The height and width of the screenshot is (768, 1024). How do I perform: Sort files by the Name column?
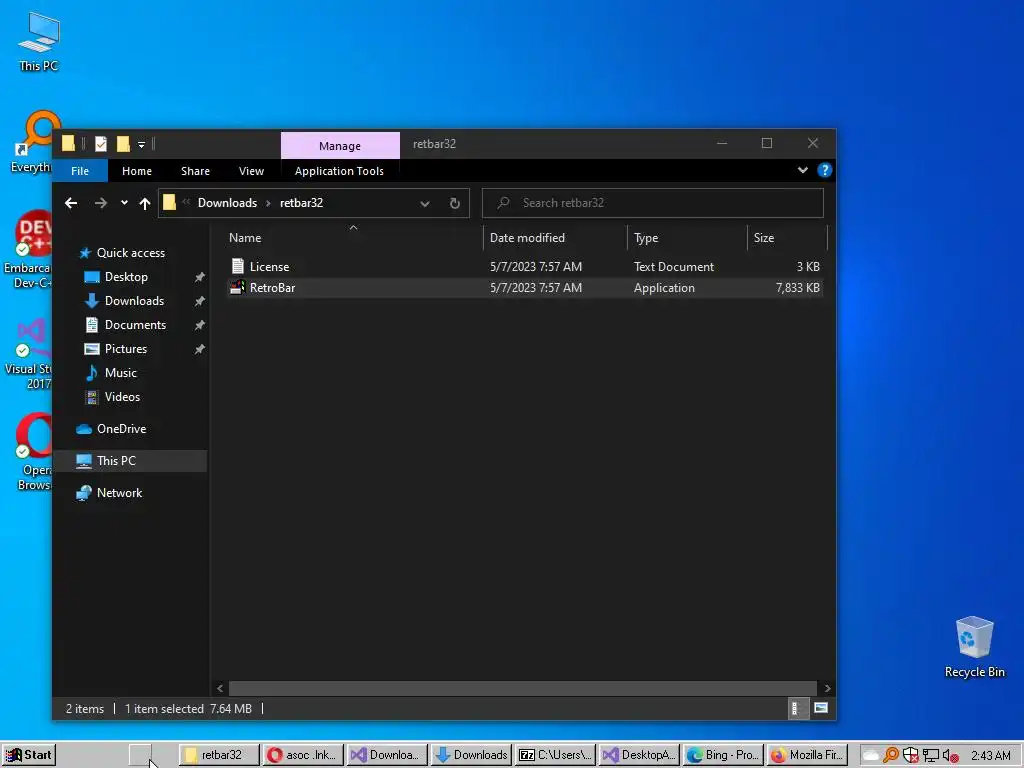[x=353, y=238]
